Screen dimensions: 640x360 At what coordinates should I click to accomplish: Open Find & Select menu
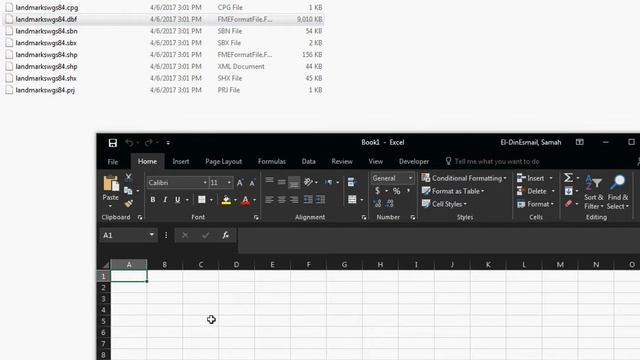[618, 192]
